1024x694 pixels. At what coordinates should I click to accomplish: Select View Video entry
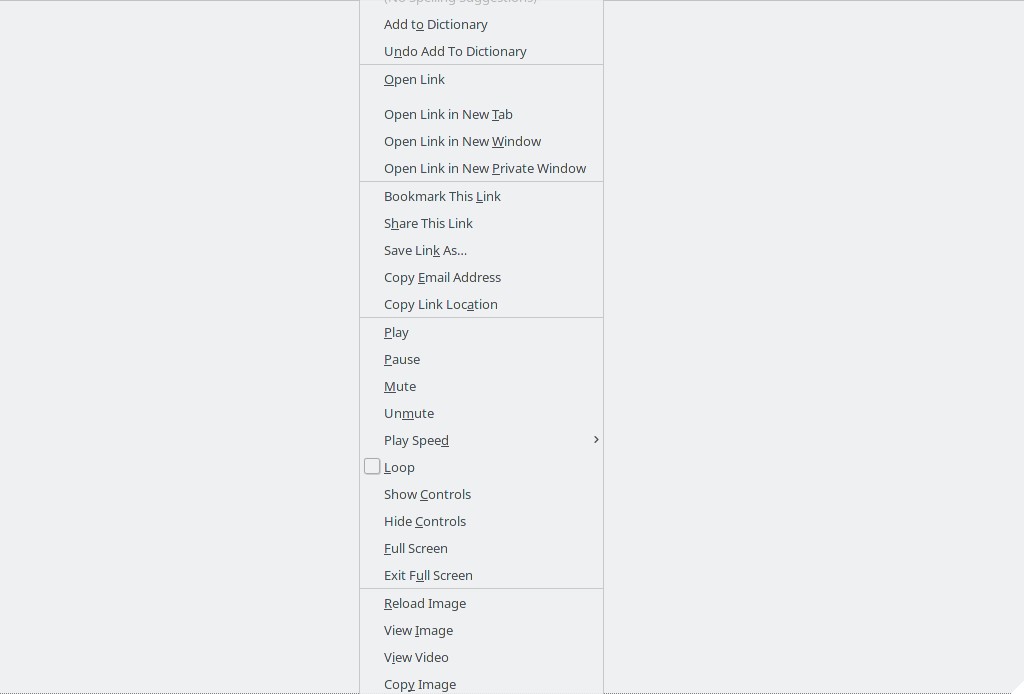[481, 658]
